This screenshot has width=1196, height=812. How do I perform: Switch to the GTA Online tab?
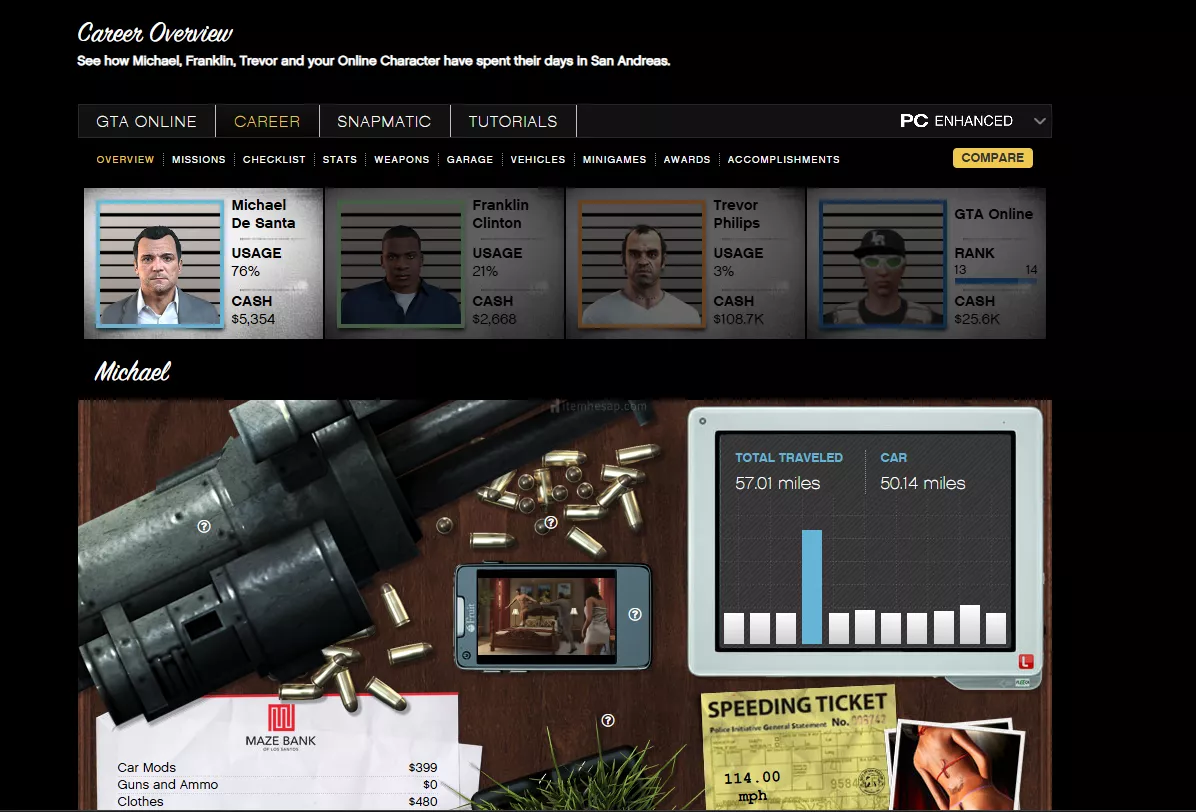tap(146, 121)
